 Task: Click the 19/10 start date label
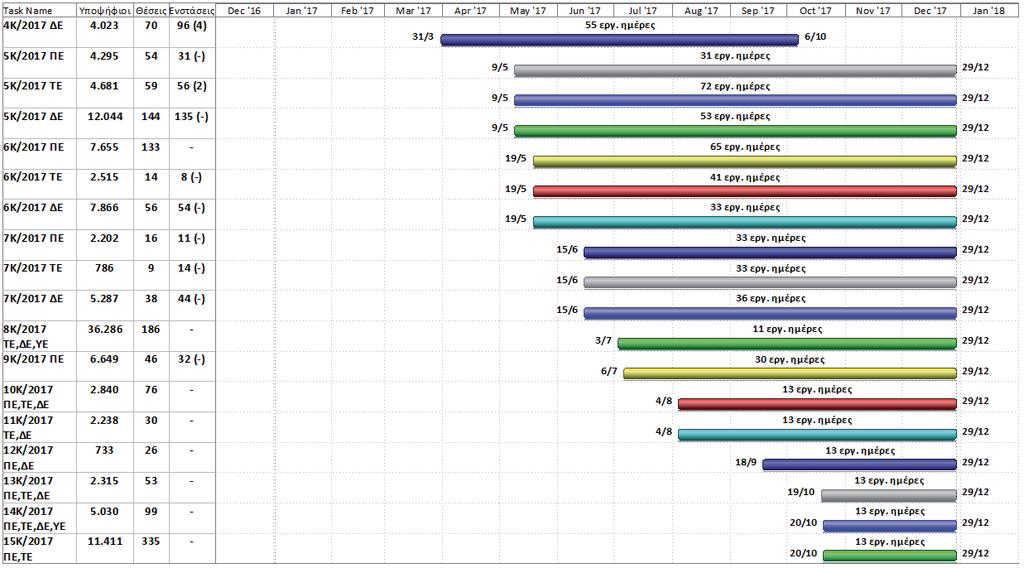point(801,492)
